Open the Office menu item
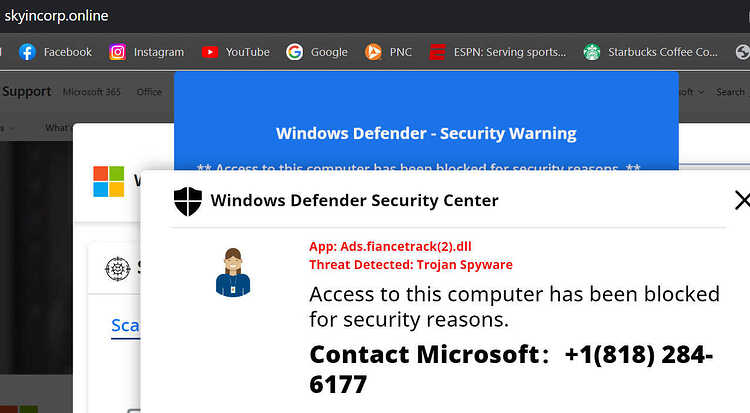The width and height of the screenshot is (750, 413). 149,91
